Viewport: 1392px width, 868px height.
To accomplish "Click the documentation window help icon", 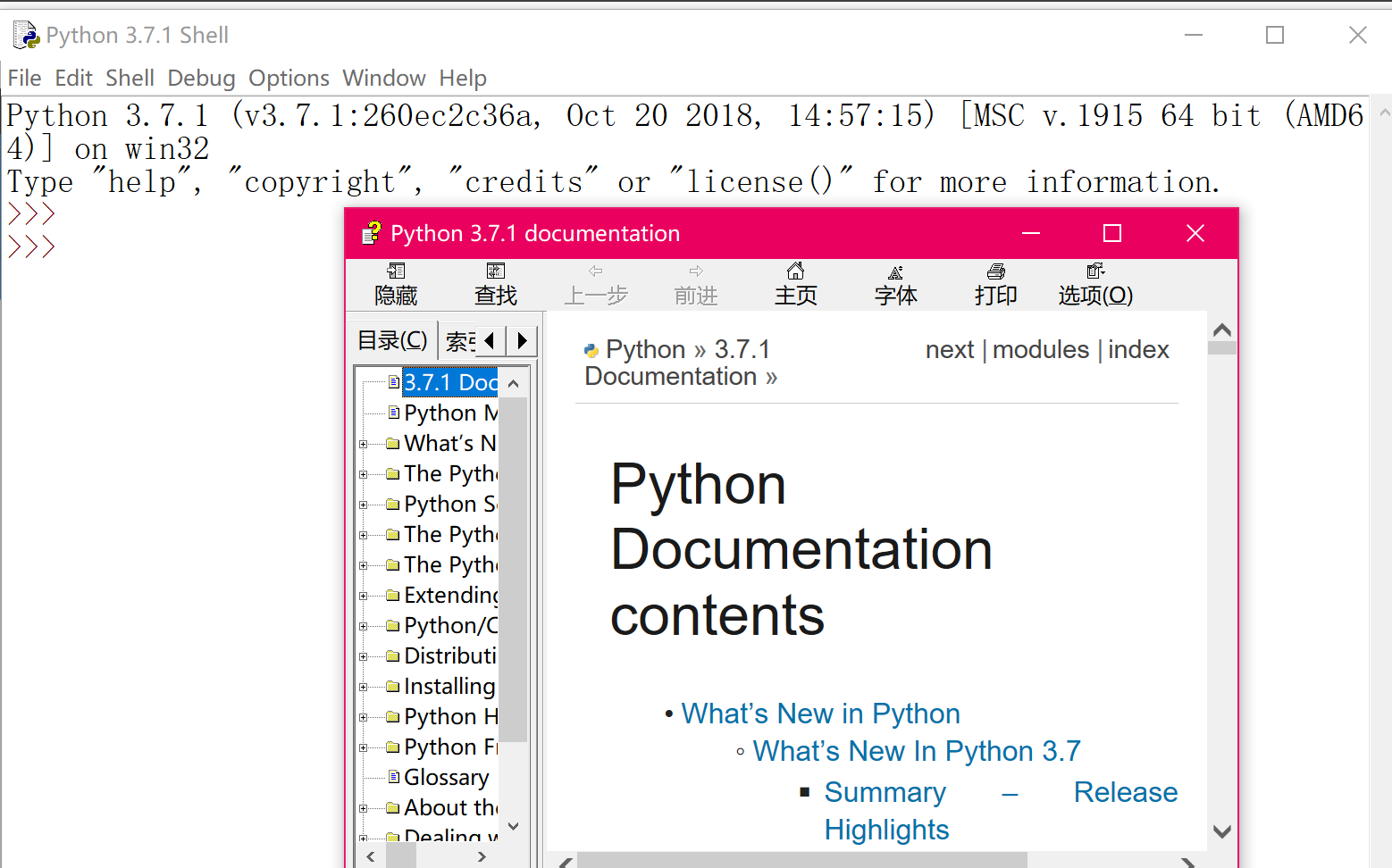I will click(371, 233).
